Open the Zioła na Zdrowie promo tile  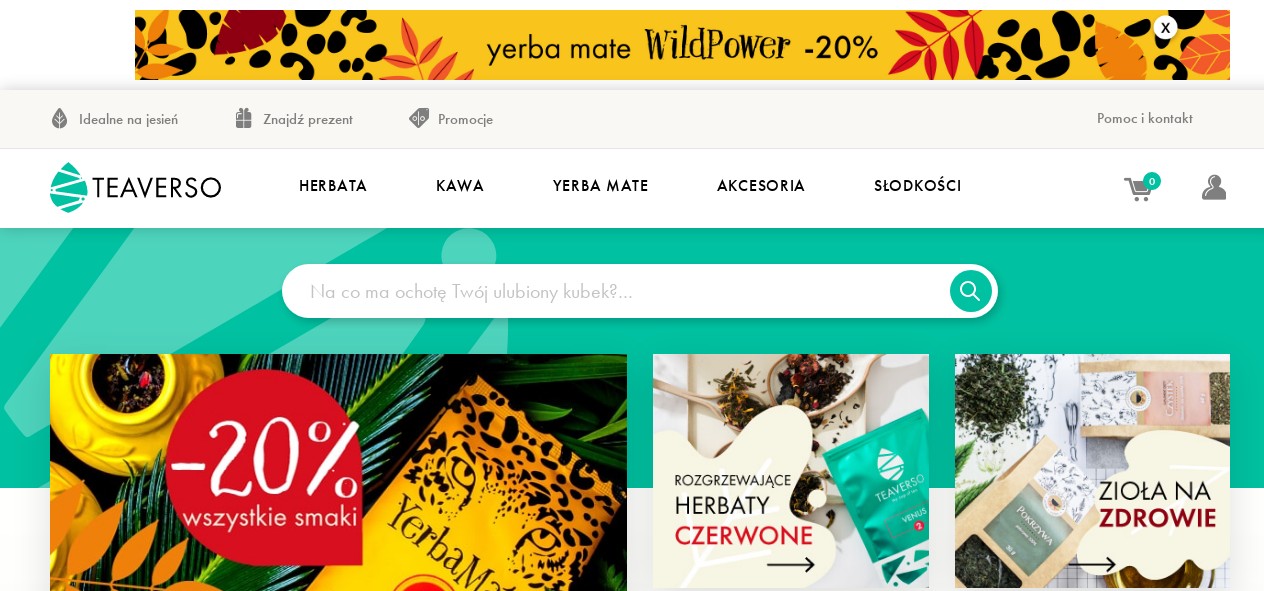1092,471
